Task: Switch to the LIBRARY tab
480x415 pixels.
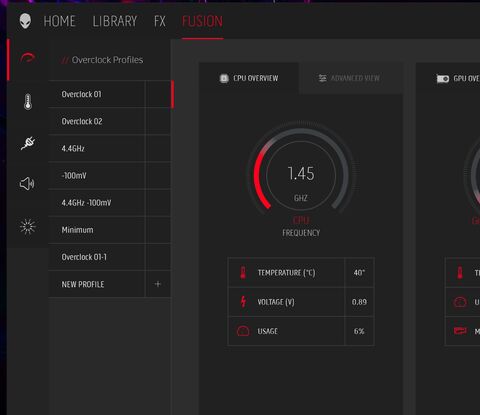Action: point(115,21)
